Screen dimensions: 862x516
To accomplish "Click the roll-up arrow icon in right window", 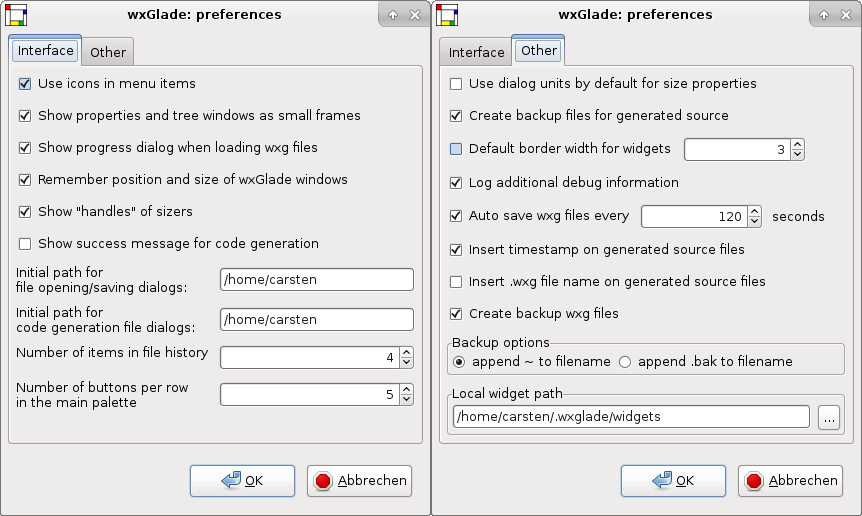I will tap(824, 15).
